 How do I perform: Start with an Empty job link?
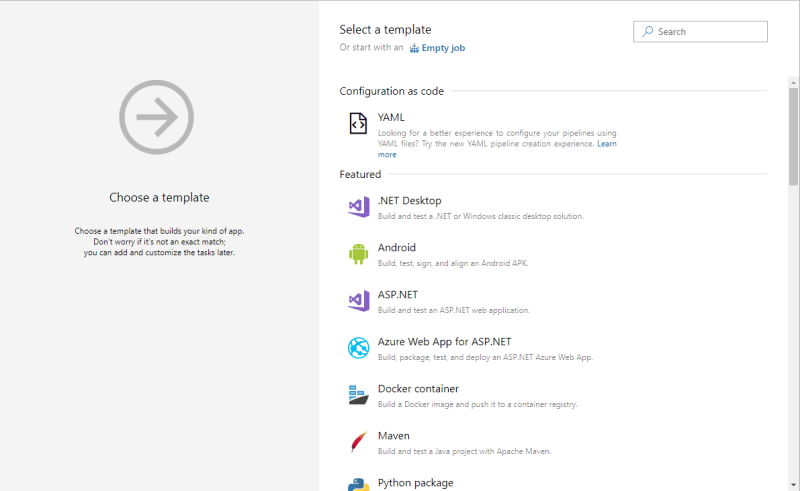click(443, 47)
